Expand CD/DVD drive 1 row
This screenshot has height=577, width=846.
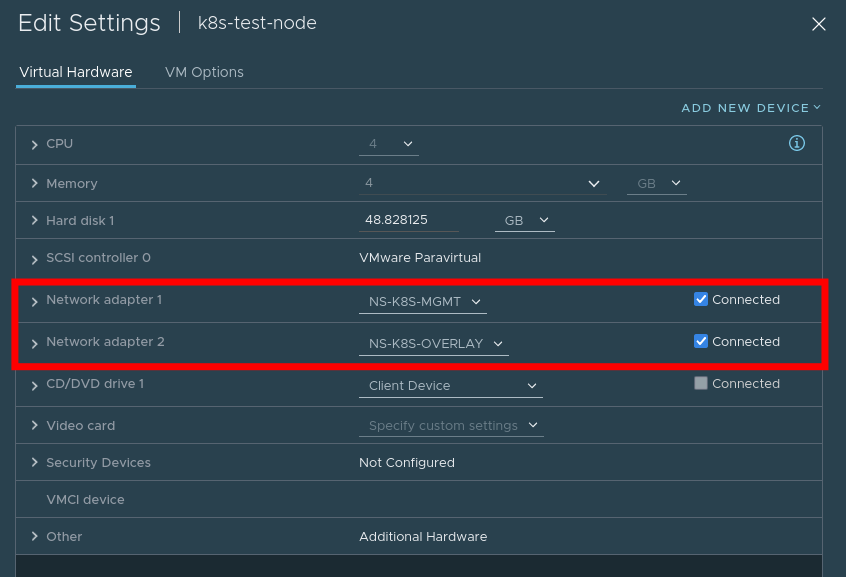(35, 385)
